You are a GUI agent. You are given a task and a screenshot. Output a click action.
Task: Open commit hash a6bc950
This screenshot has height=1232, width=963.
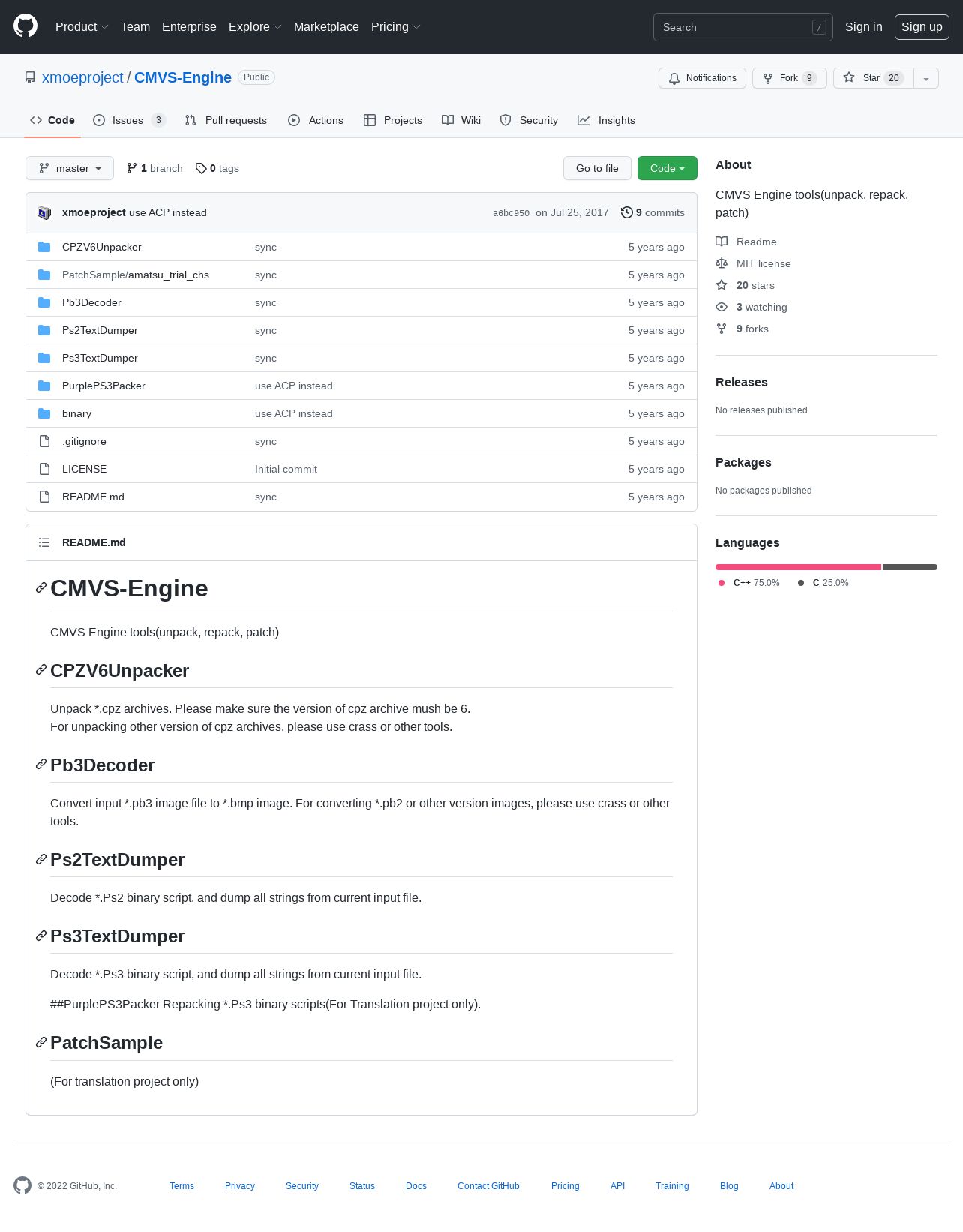click(511, 213)
